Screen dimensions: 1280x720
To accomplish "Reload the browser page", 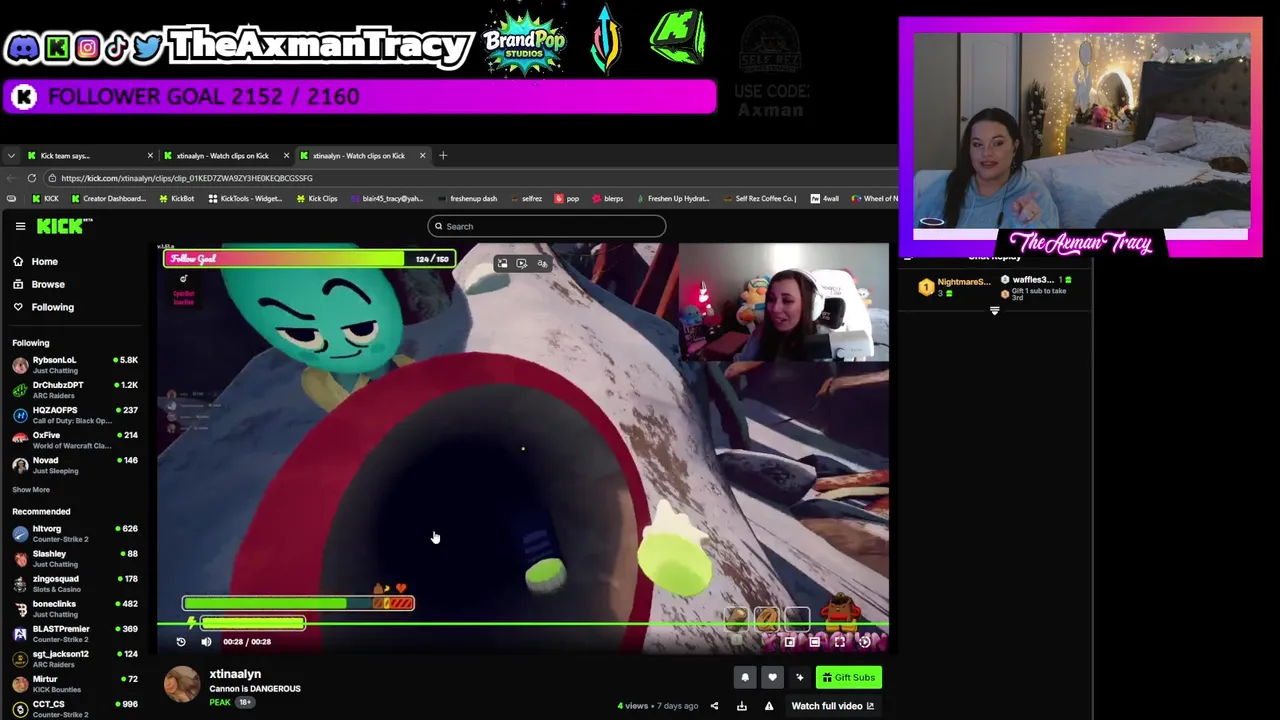I will tap(32, 178).
